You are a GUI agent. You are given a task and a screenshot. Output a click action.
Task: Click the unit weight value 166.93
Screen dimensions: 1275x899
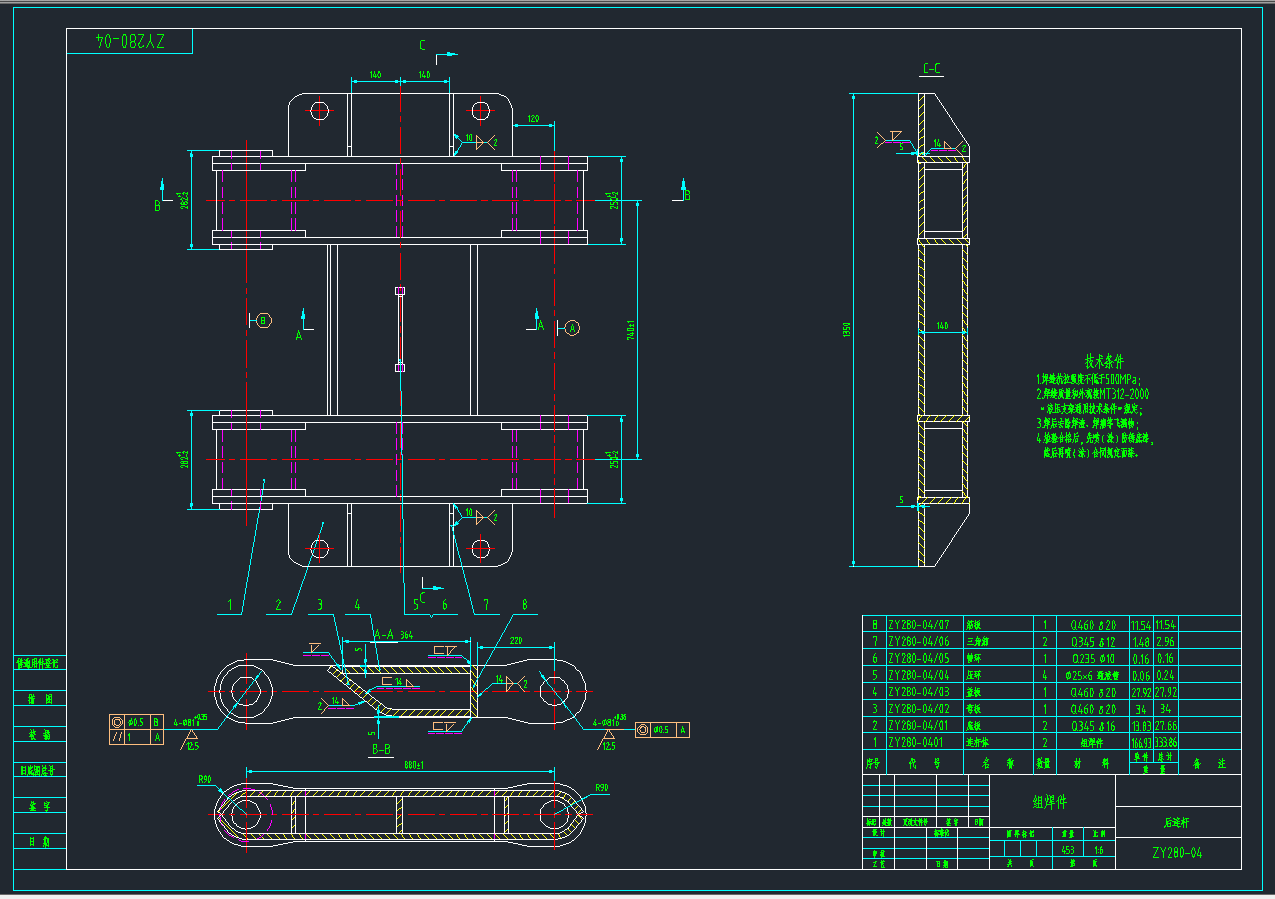pyautogui.click(x=1140, y=743)
